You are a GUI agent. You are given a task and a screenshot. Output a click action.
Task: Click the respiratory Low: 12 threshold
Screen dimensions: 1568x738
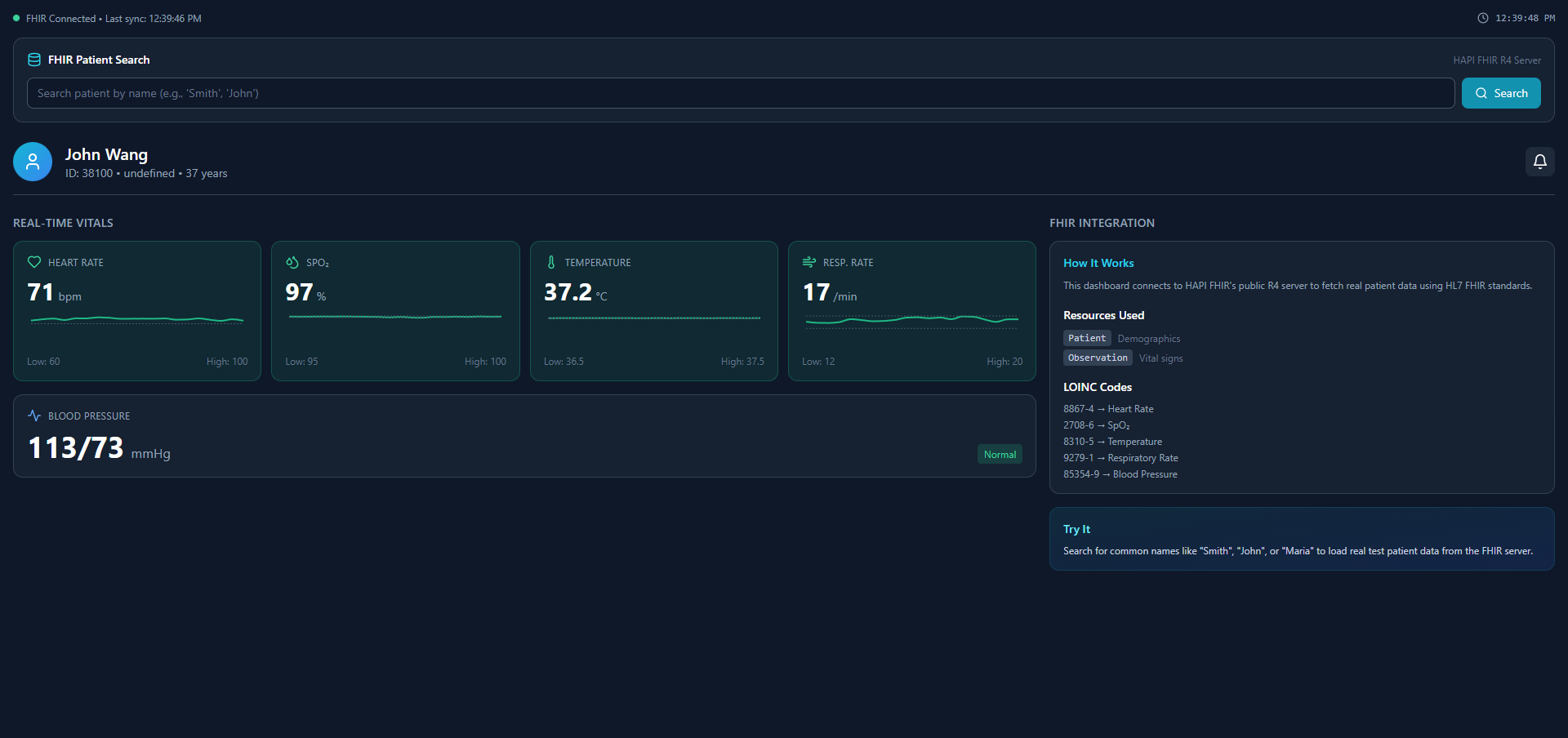pyautogui.click(x=818, y=362)
